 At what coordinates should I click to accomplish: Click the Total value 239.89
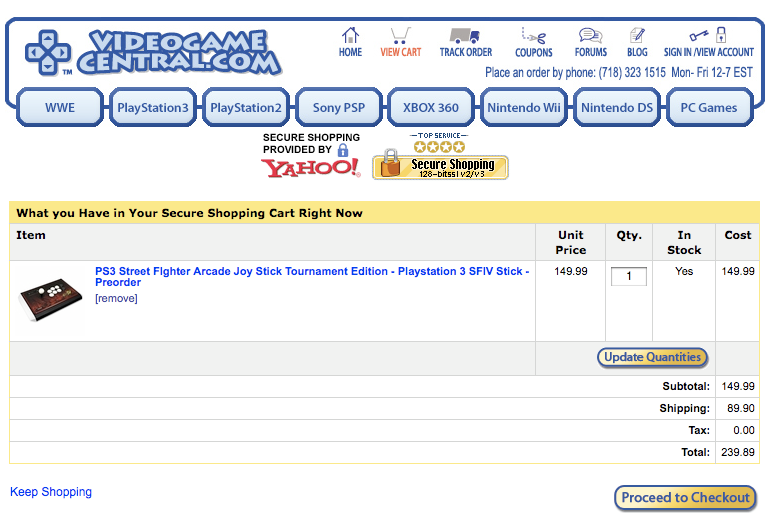tap(738, 452)
